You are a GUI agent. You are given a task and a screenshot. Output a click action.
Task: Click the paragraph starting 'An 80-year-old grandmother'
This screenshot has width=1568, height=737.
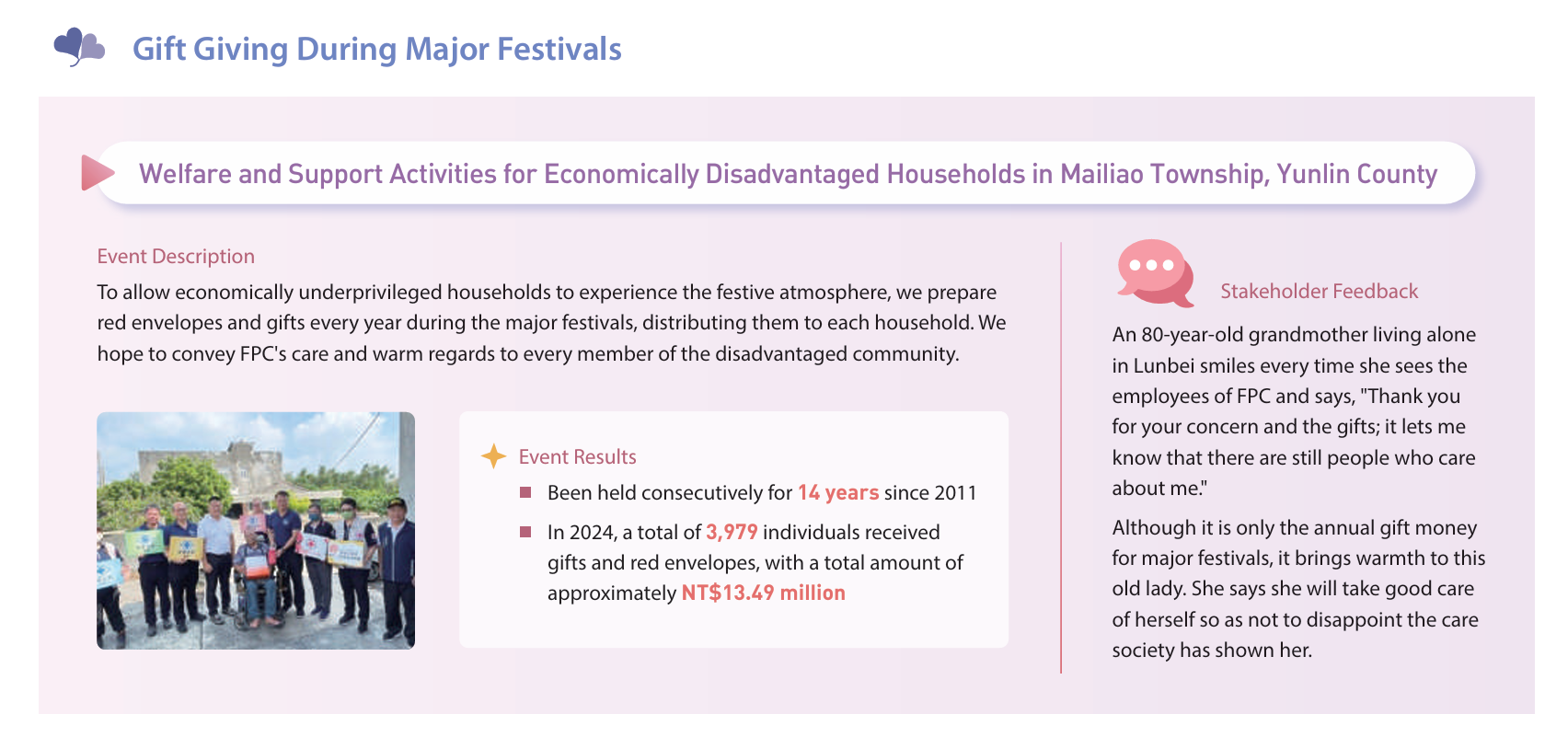pyautogui.click(x=1293, y=411)
